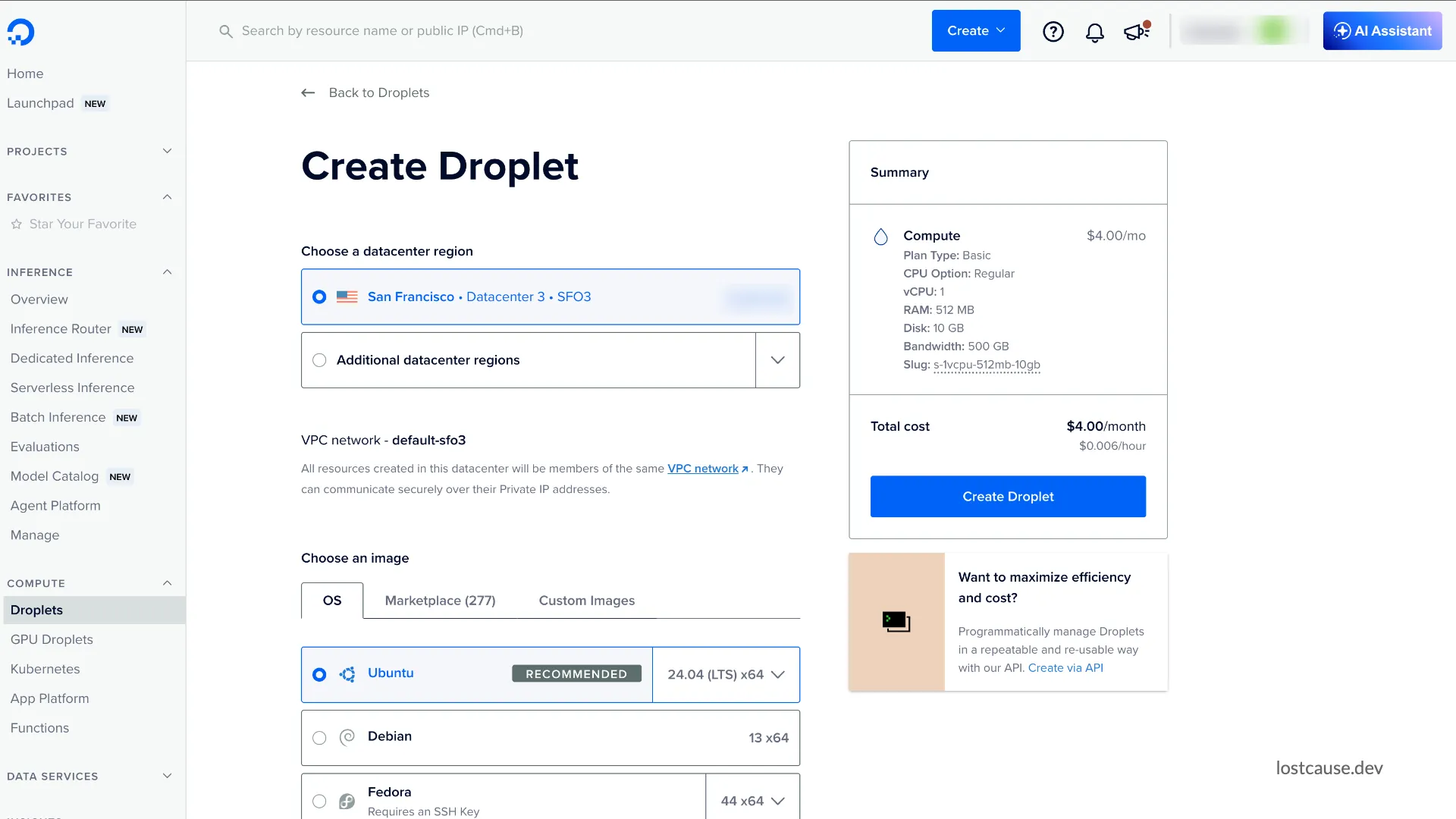
Task: Open the help question mark icon
Action: (1053, 31)
